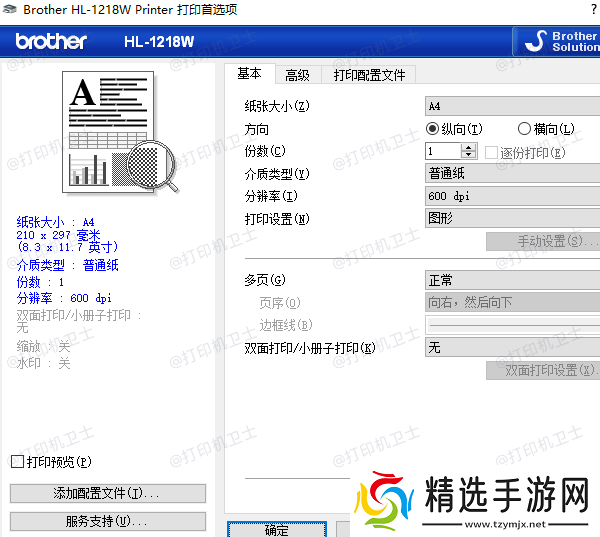Select the 纵向 portrait orientation
This screenshot has width=600, height=537.
coord(433,129)
